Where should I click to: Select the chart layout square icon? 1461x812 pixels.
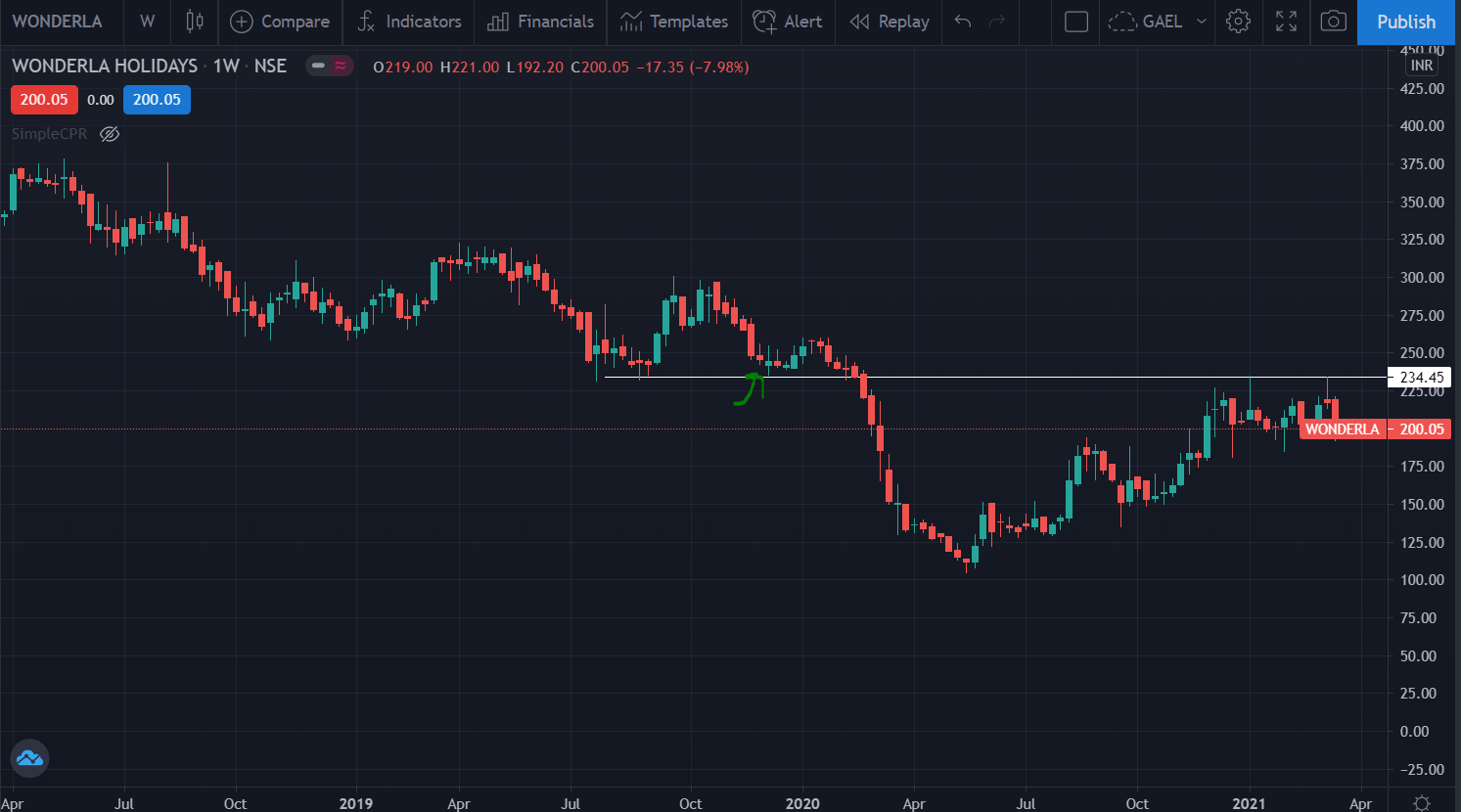click(1076, 22)
